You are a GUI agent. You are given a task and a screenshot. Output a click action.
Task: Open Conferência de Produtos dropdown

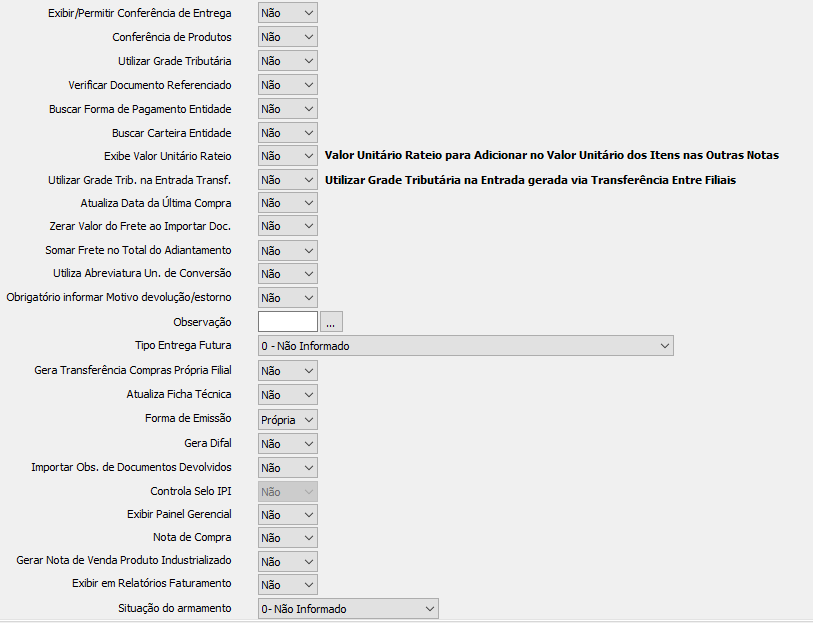click(x=288, y=37)
